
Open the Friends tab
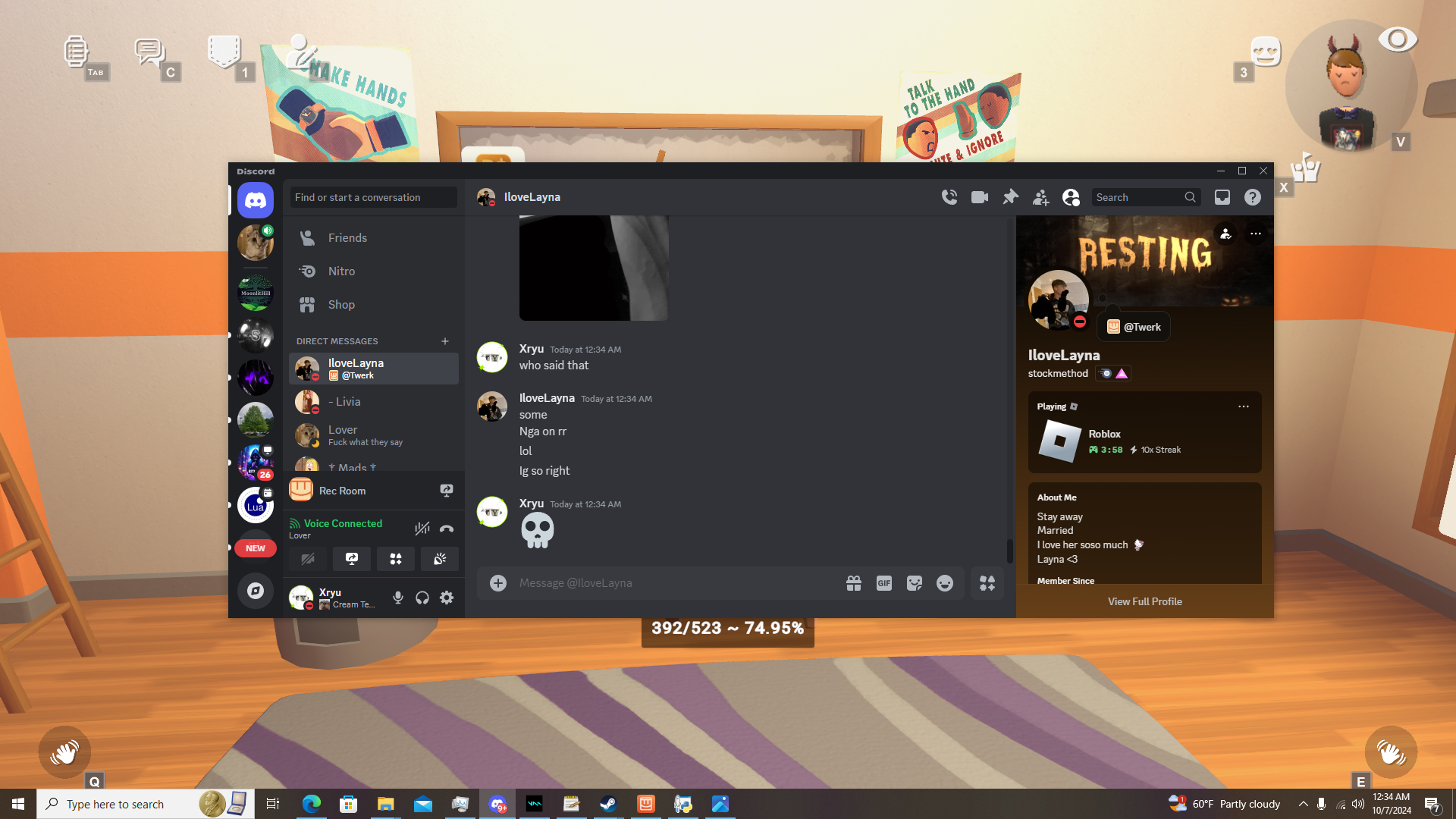(x=347, y=238)
